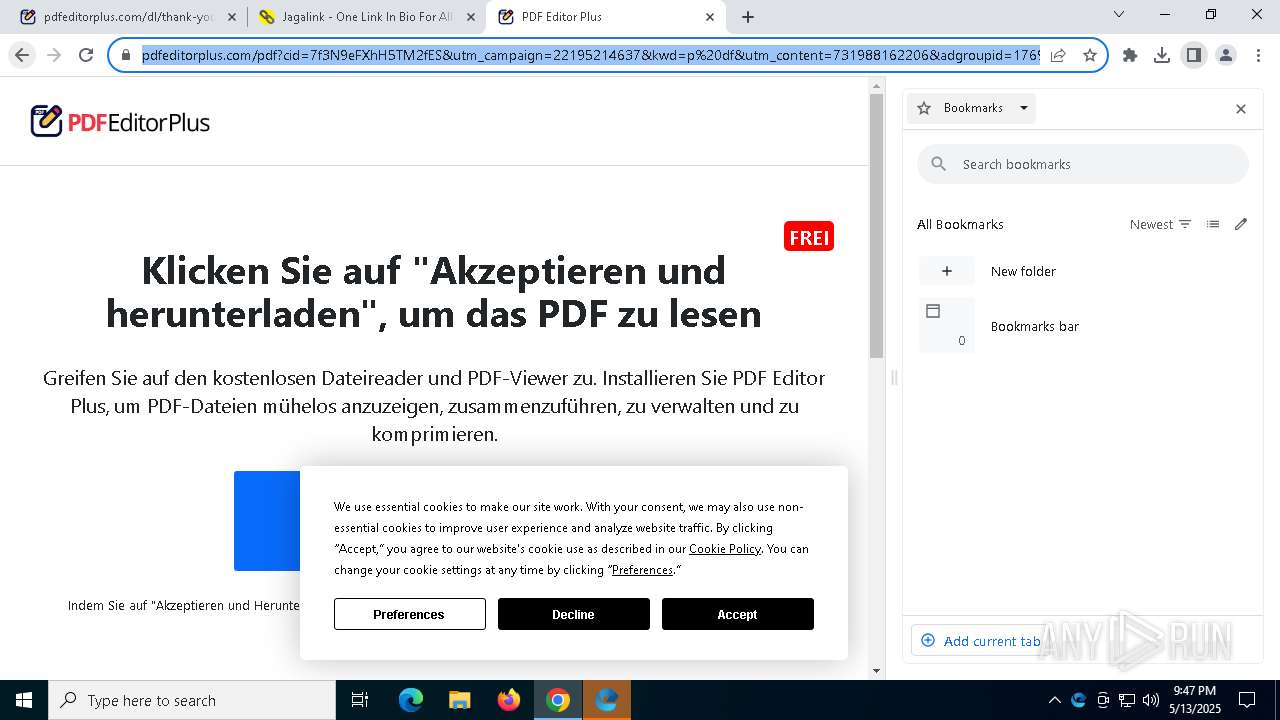Open the notification center icon
This screenshot has height=720, width=1280.
pyautogui.click(x=1247, y=700)
